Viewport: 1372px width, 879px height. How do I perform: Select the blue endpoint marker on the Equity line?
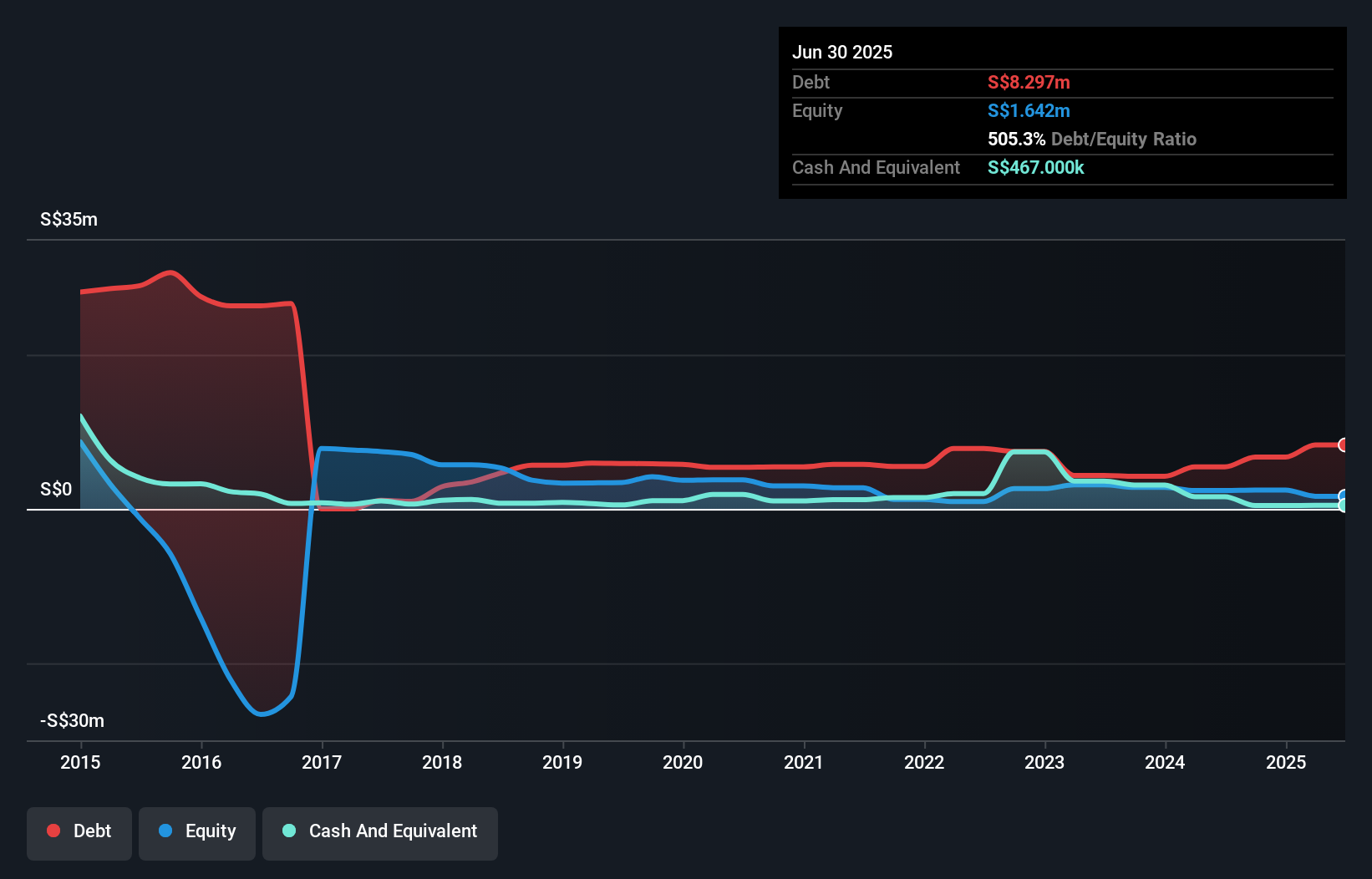[x=1342, y=495]
